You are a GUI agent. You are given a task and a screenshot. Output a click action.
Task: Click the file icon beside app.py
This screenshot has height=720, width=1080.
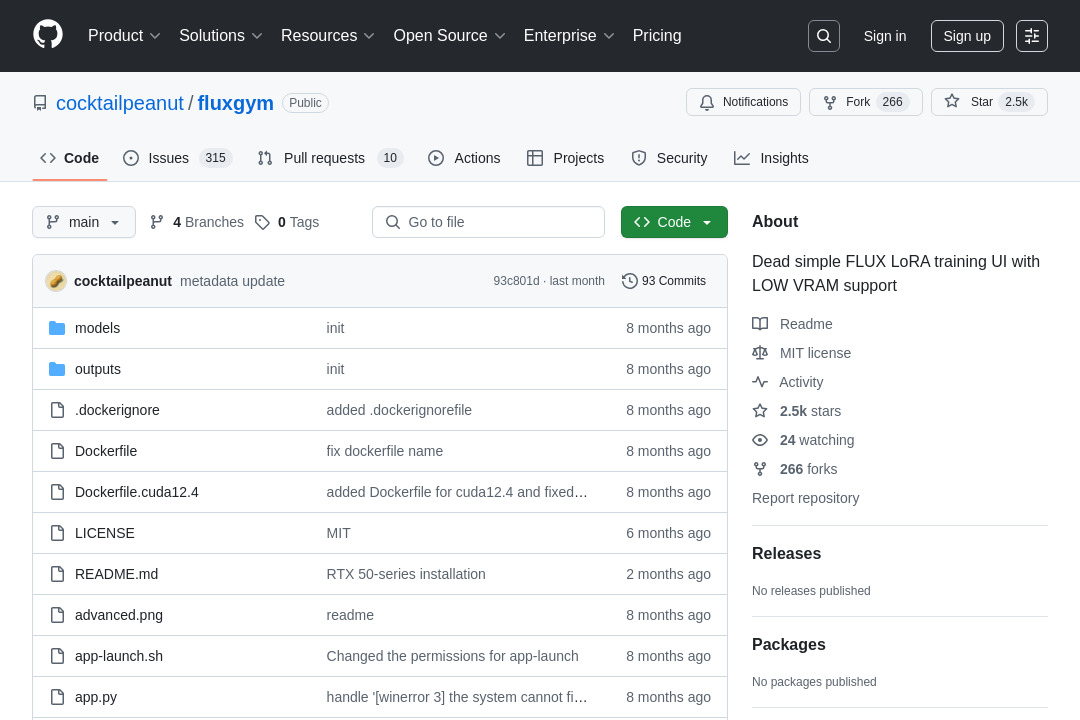pos(58,697)
